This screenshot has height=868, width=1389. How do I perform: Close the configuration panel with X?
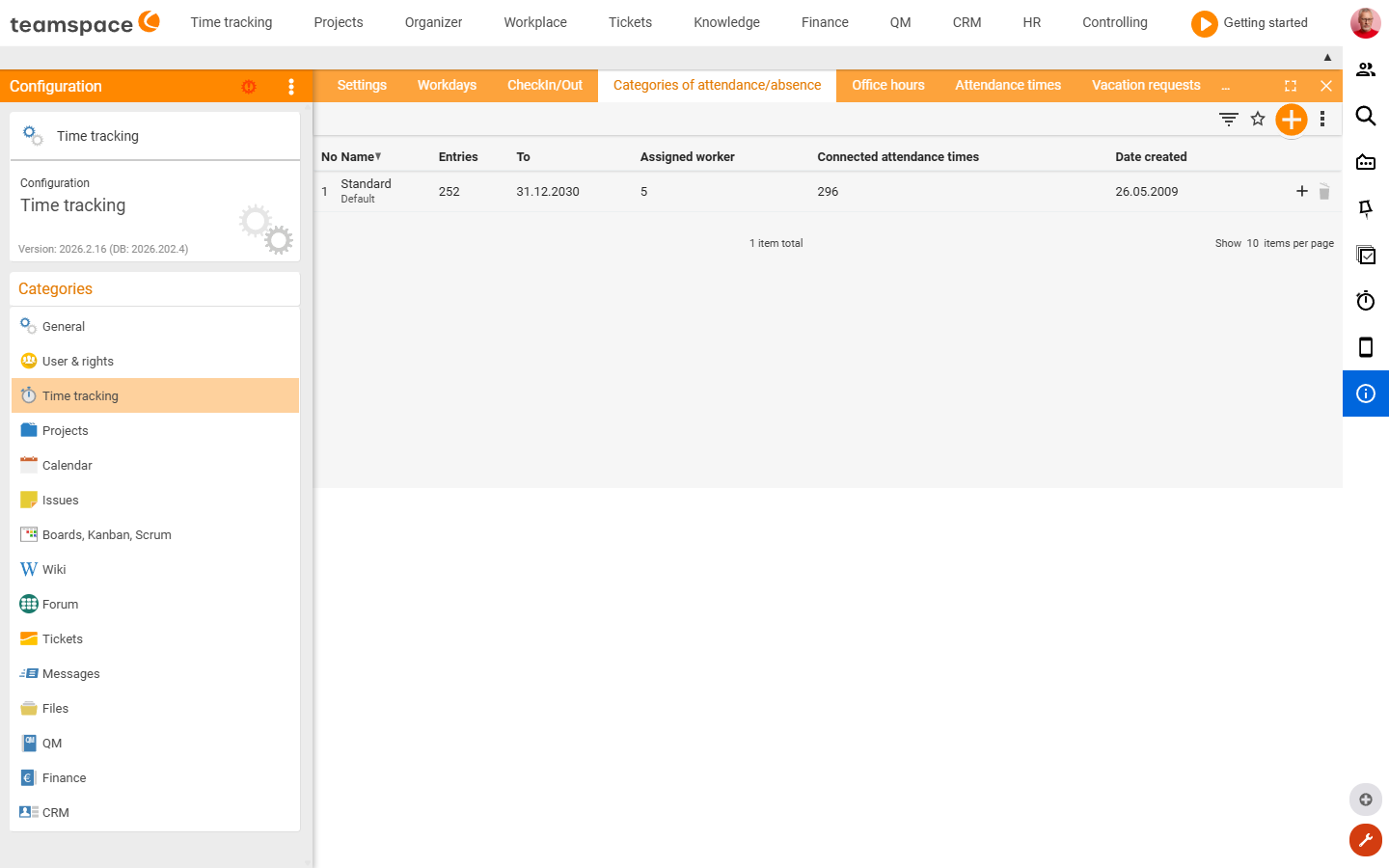click(x=1326, y=86)
